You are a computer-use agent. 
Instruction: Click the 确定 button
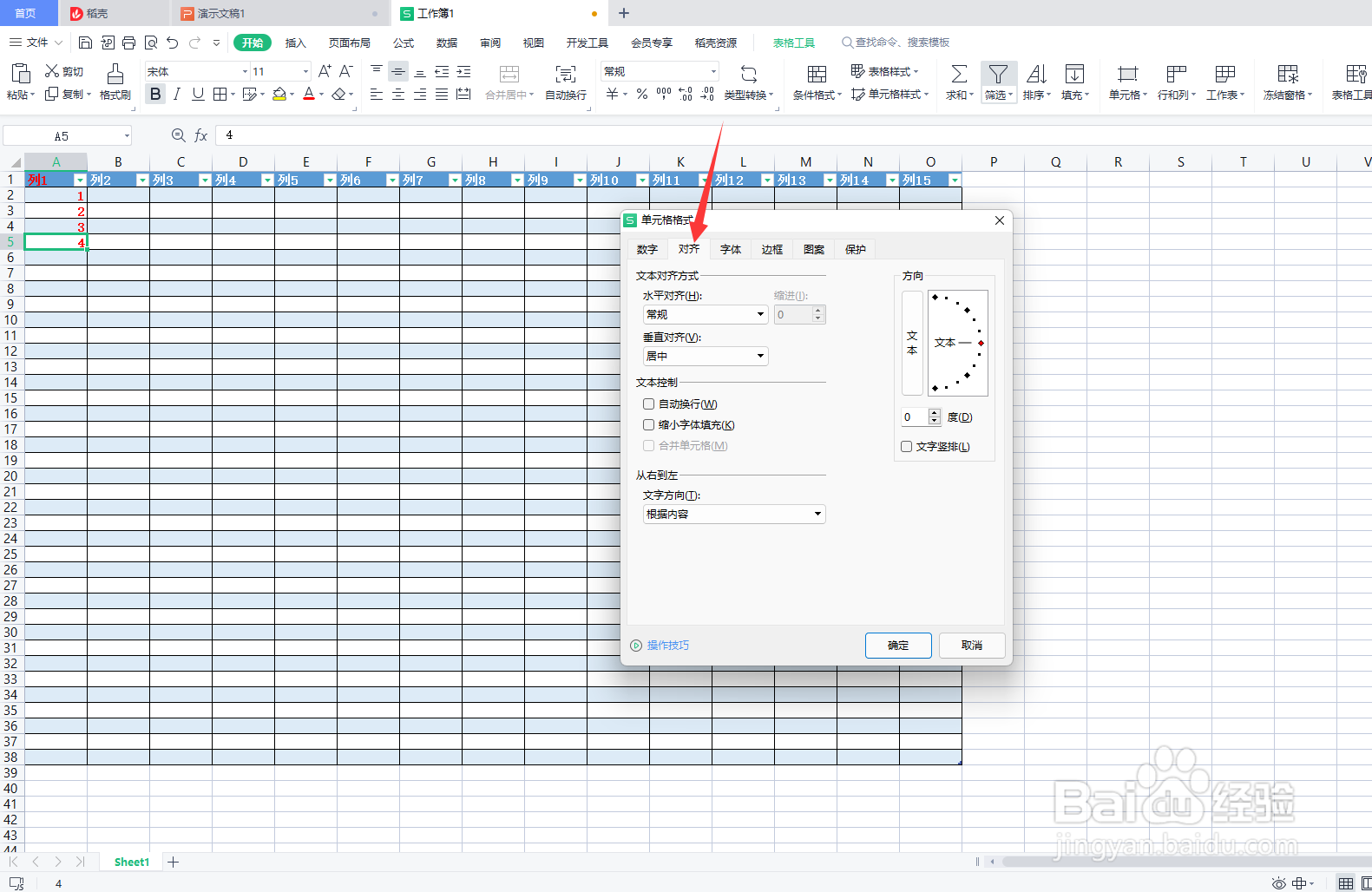(x=898, y=645)
